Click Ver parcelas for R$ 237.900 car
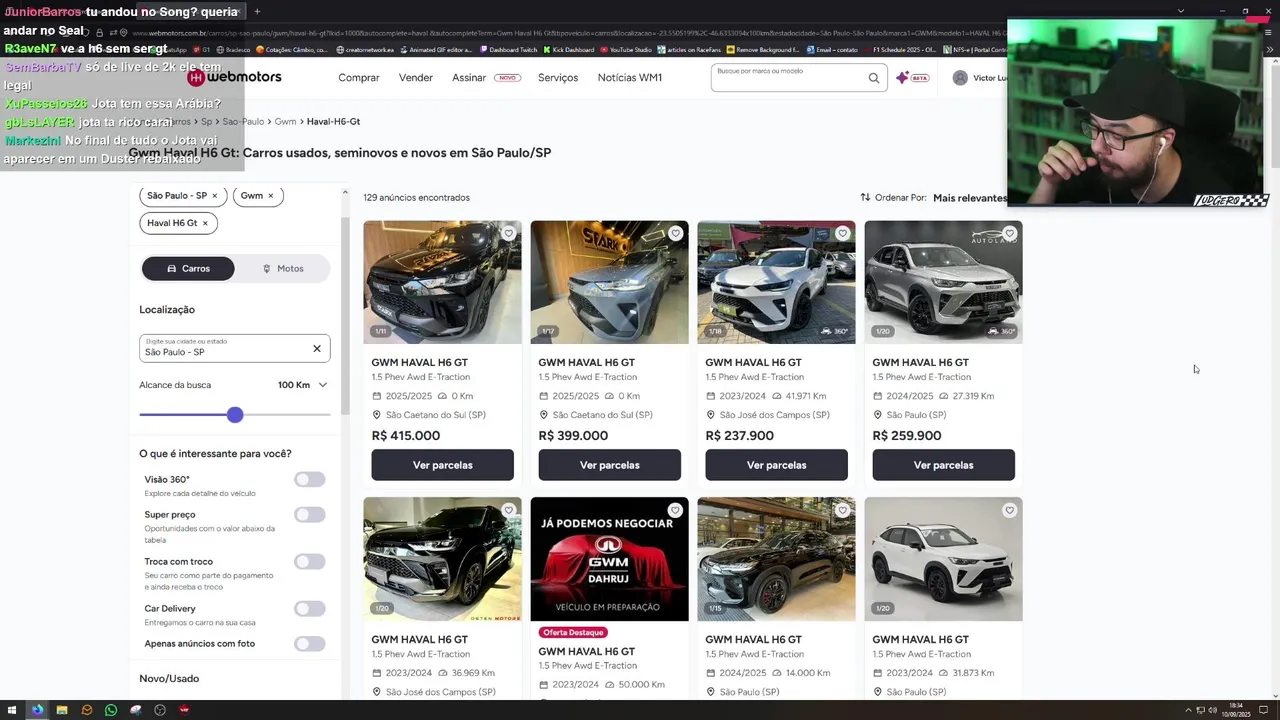This screenshot has width=1280, height=720. point(777,465)
